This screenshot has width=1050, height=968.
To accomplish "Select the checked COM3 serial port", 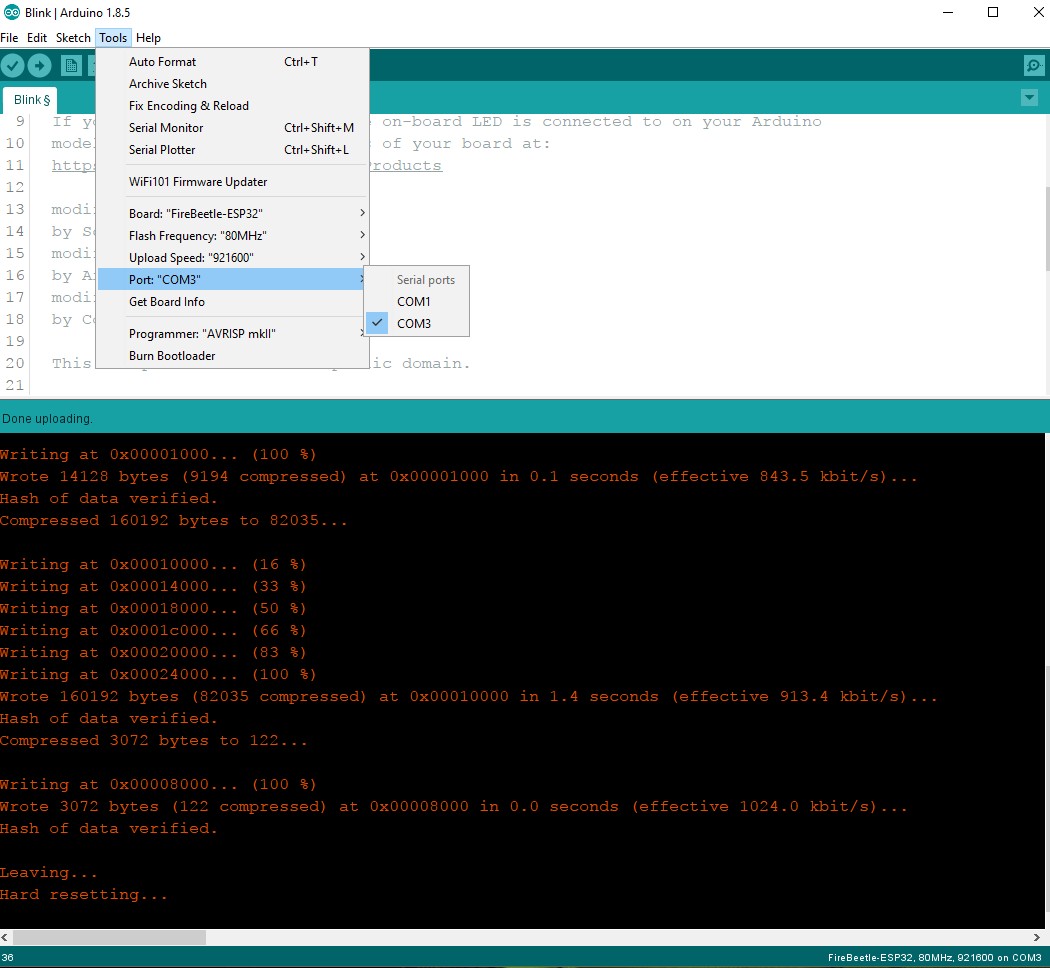I will 417,324.
